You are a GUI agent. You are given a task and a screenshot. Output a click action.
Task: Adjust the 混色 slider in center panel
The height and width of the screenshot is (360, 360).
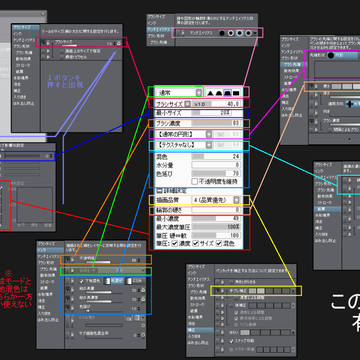pyautogui.click(x=216, y=156)
